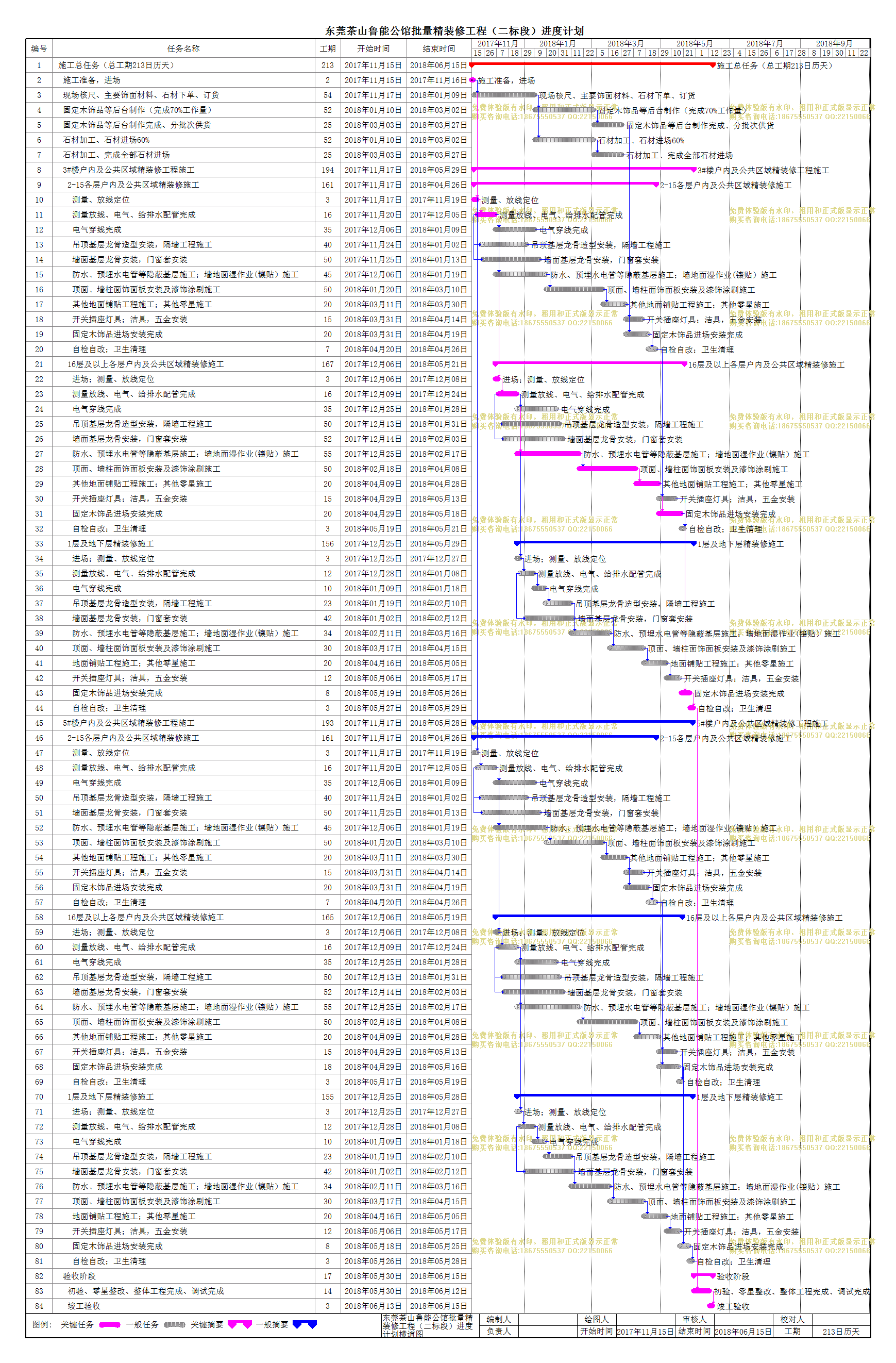Screen dimensions: 896x1363
Task: Click the blue 一般摘要 legend marker
Action: 305,1325
